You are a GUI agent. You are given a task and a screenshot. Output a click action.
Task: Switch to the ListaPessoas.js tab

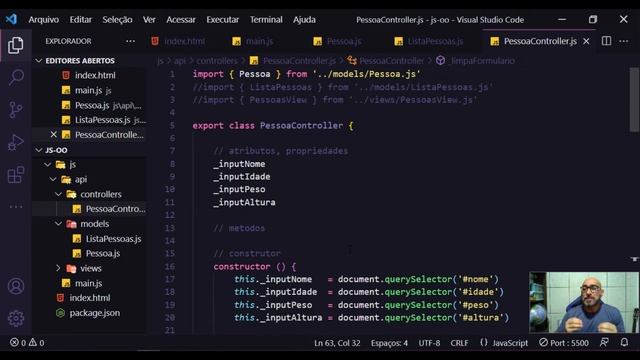[x=429, y=41]
